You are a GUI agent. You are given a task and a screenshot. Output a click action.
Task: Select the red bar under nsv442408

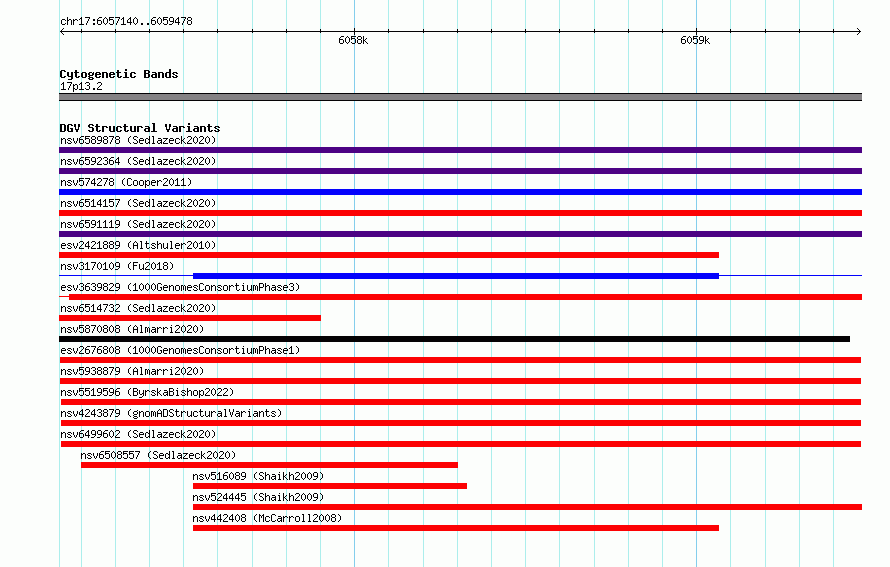coord(456,528)
